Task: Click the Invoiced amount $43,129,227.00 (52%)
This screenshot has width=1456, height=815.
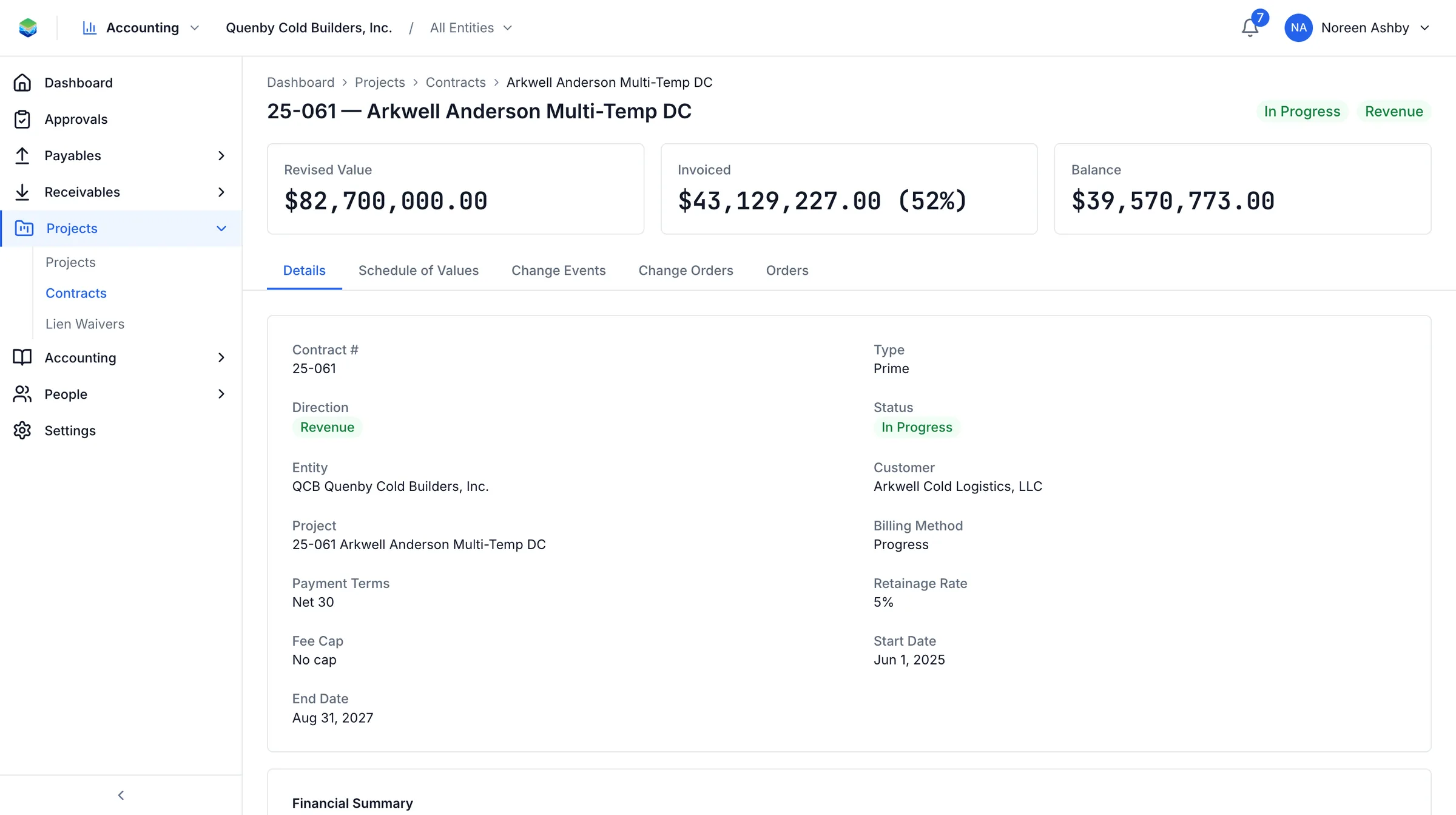Action: tap(822, 201)
